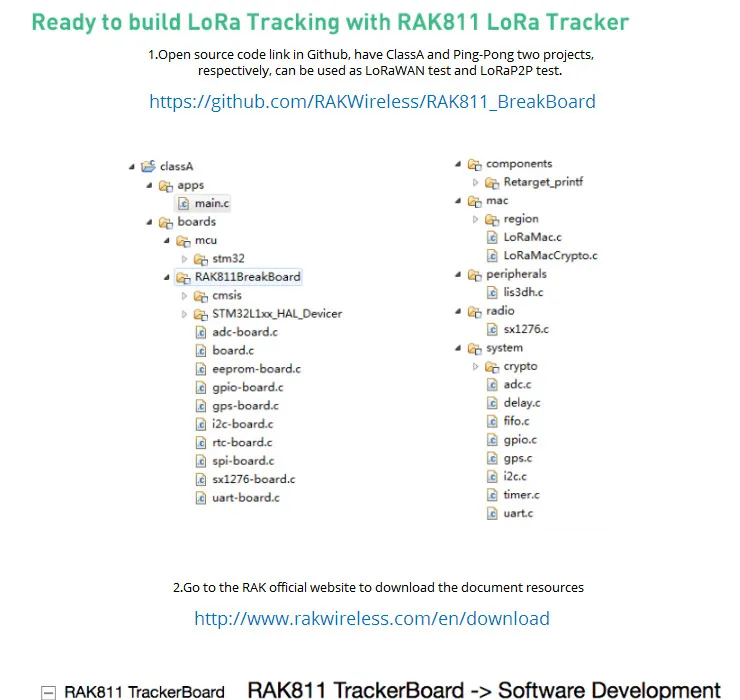Image resolution: width=740 pixels, height=700 pixels.
Task: Collapse the classA project tree node
Action: pos(132,167)
